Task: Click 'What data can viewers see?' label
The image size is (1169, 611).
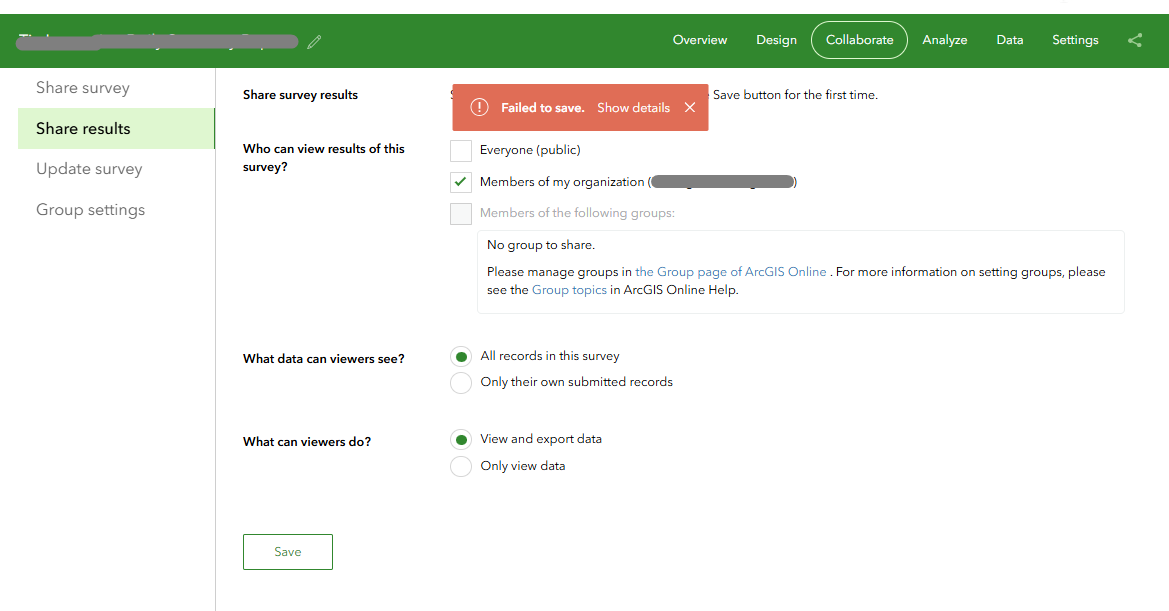Action: pyautogui.click(x=324, y=359)
